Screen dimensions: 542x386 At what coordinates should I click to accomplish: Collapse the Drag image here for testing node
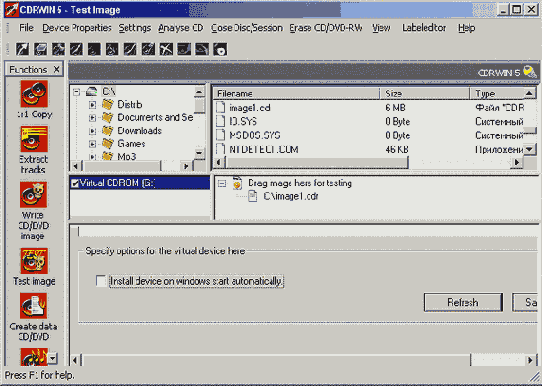point(222,183)
